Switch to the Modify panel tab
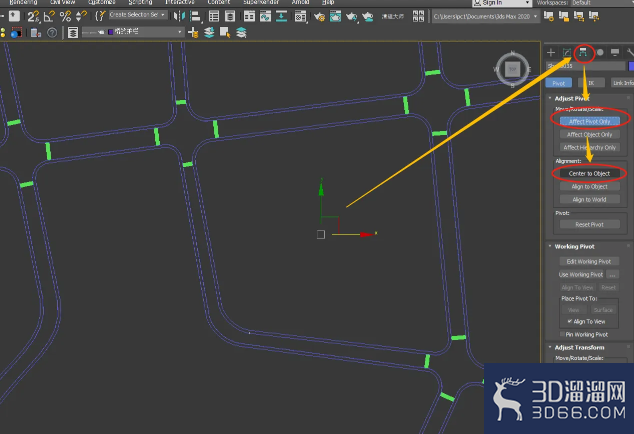This screenshot has width=634, height=434. point(567,53)
